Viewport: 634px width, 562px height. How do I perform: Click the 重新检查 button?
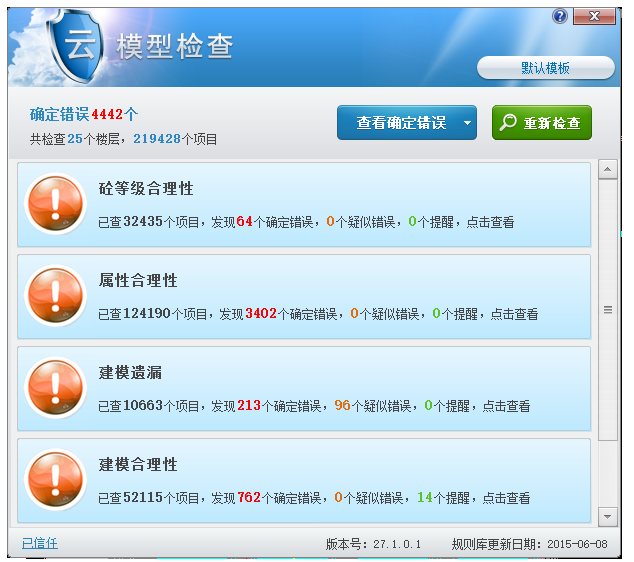pos(542,123)
